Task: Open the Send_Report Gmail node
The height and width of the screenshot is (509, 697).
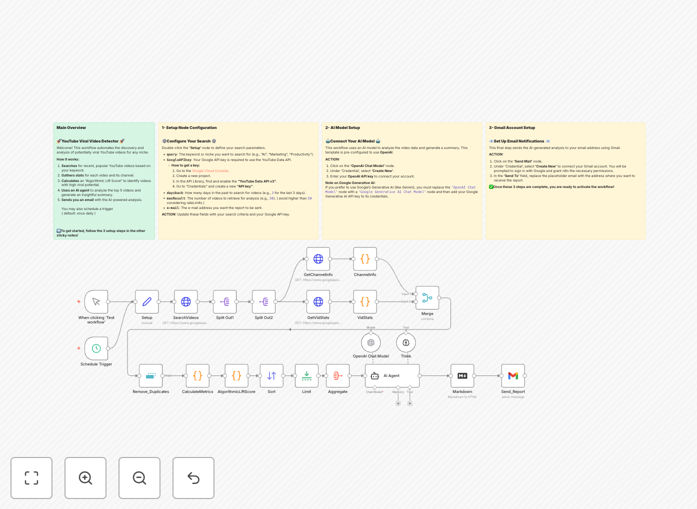Action: [x=513, y=376]
